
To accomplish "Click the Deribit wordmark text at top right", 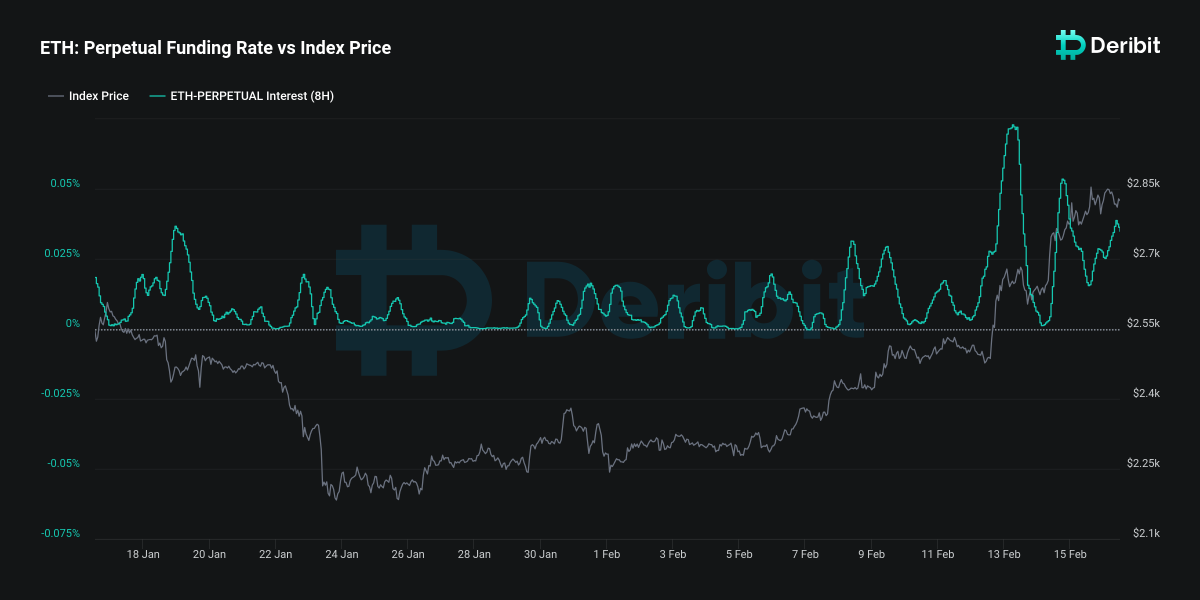I will coord(1126,45).
